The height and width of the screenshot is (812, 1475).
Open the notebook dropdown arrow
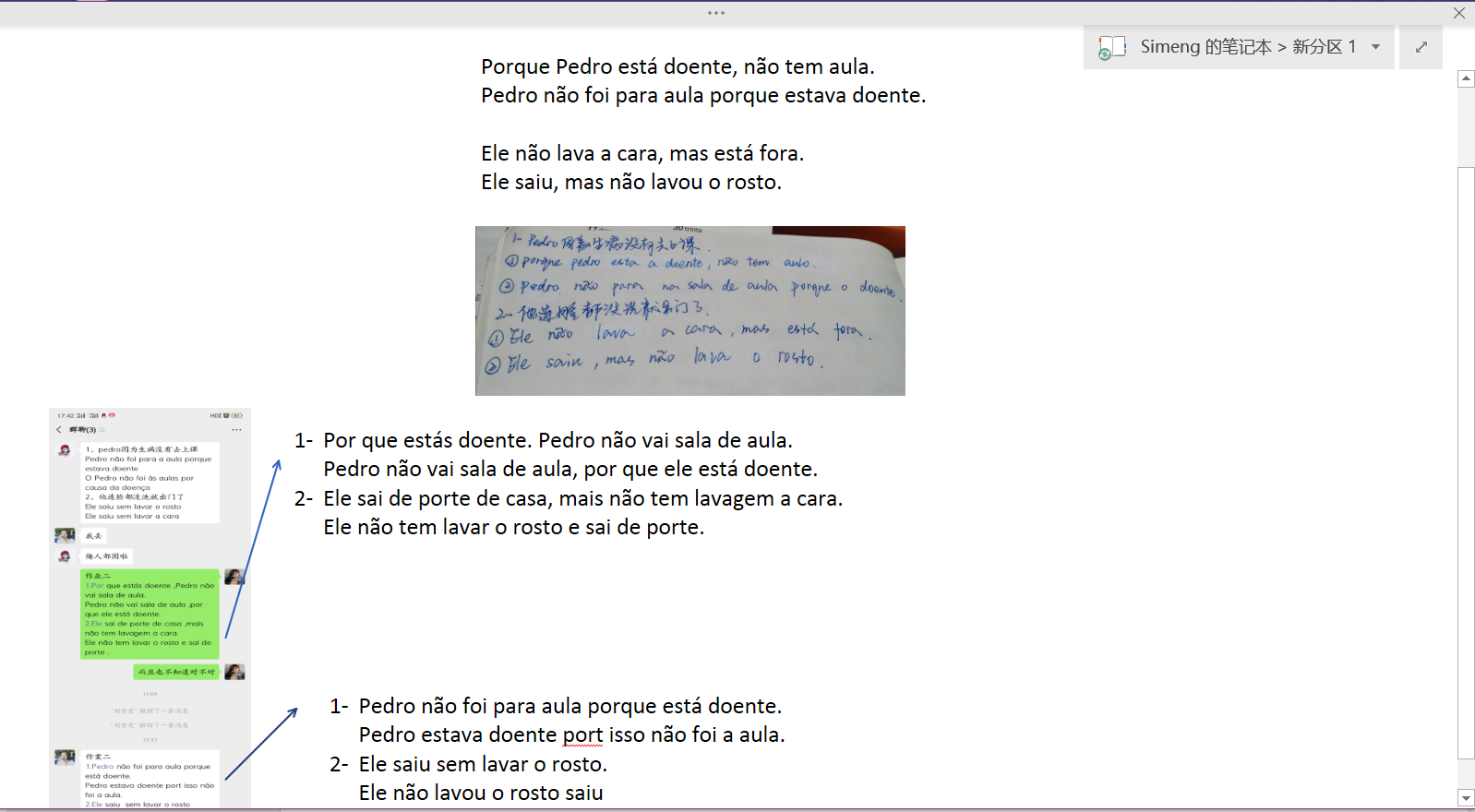click(x=1375, y=47)
